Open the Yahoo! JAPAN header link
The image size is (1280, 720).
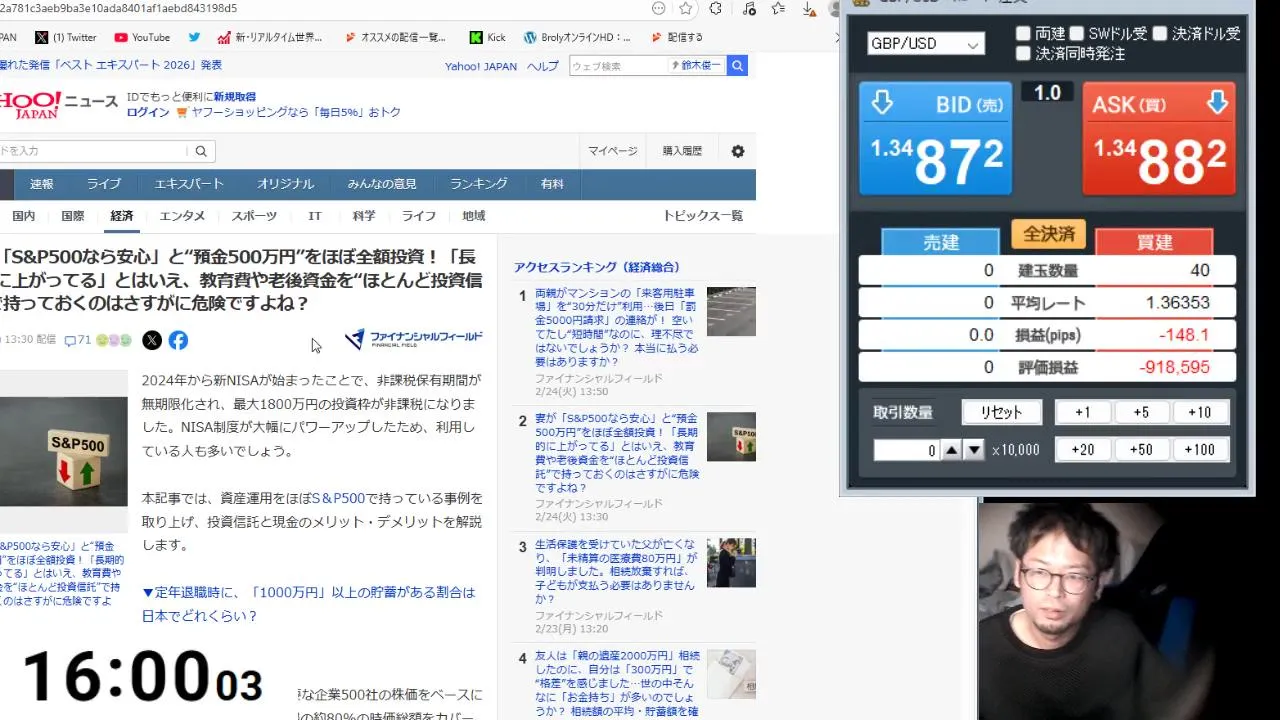481,66
